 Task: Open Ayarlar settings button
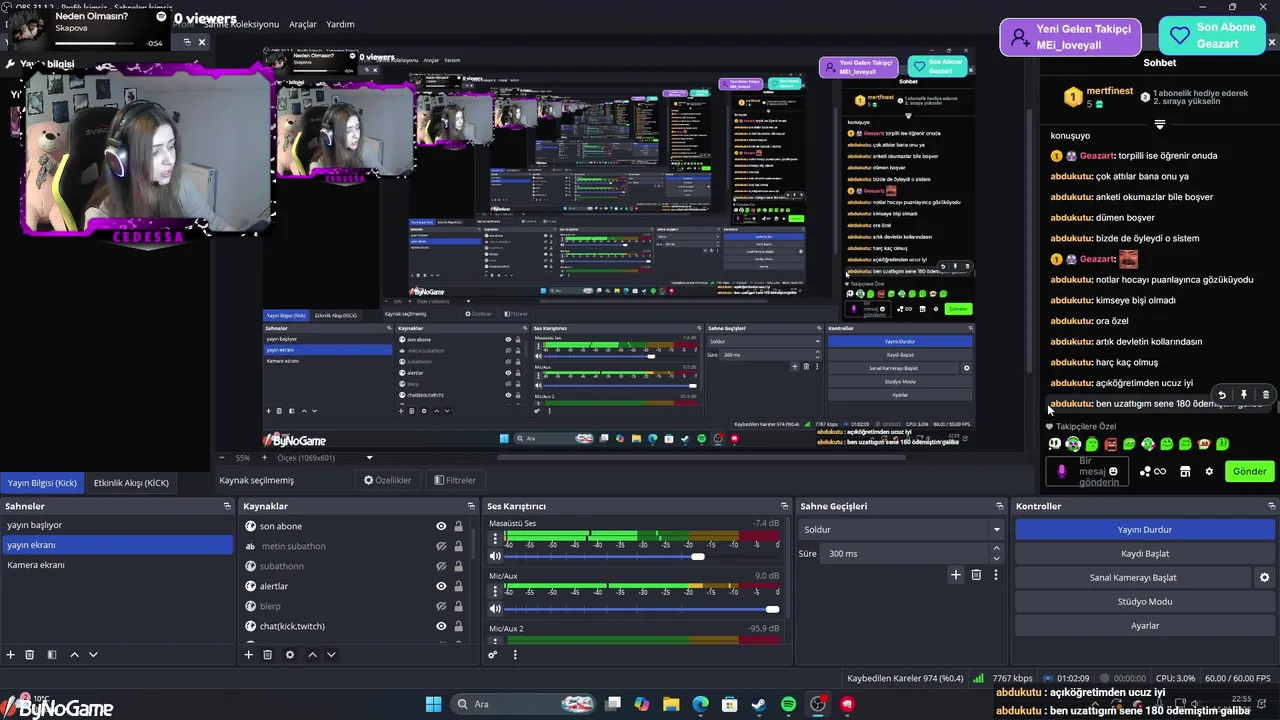(1145, 625)
